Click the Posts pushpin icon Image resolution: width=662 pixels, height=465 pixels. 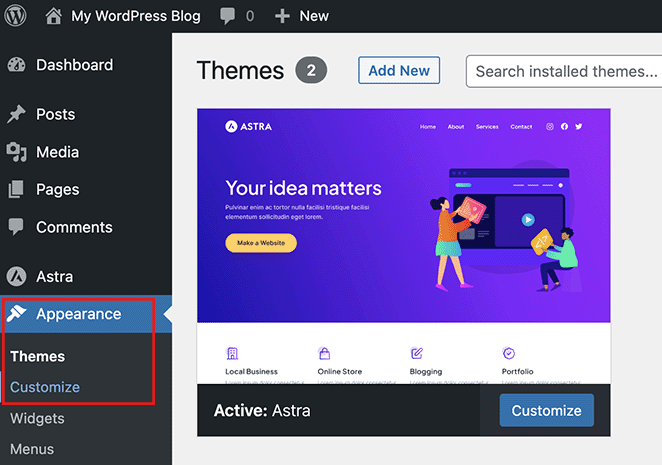tap(16, 114)
